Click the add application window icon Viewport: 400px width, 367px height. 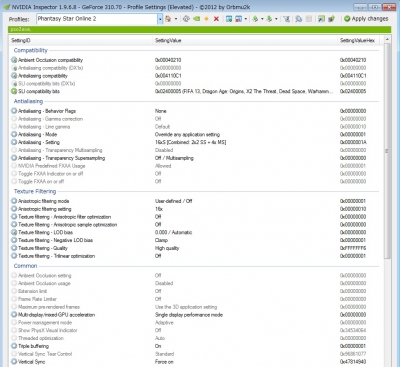coord(229,19)
